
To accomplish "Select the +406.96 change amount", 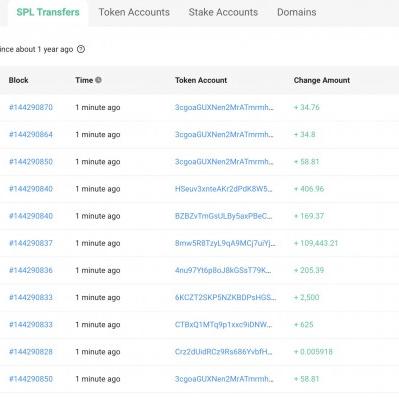I will pos(309,189).
